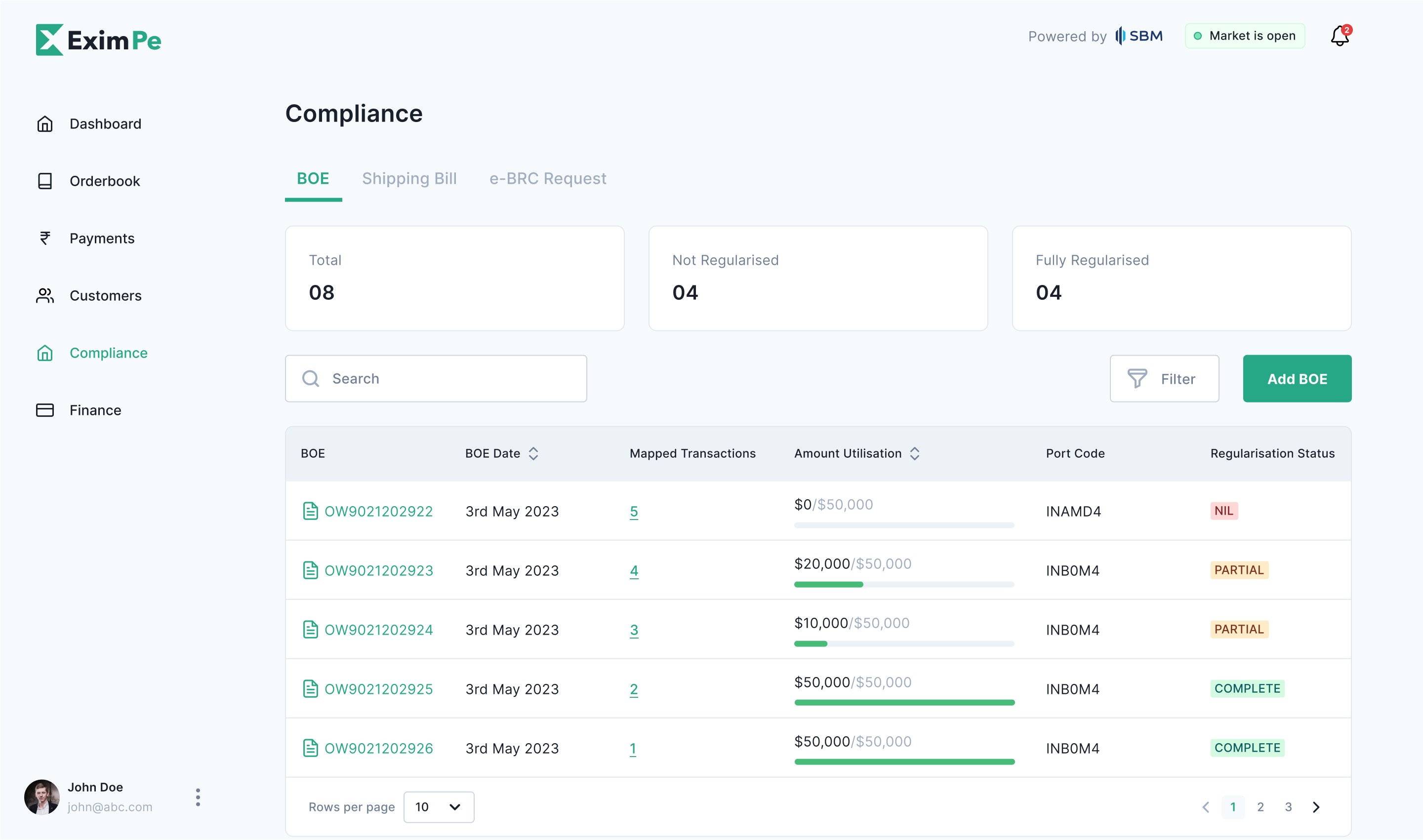Switch to the Shipping Bill tab

click(409, 179)
